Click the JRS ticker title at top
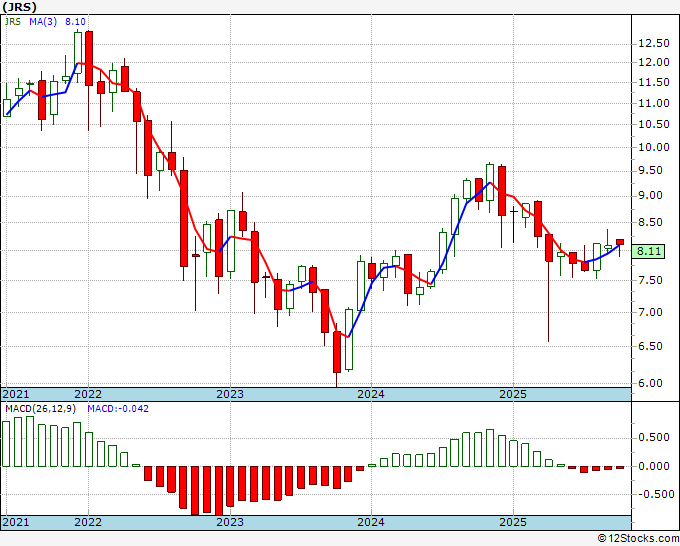The image size is (680, 546). (x=19, y=7)
